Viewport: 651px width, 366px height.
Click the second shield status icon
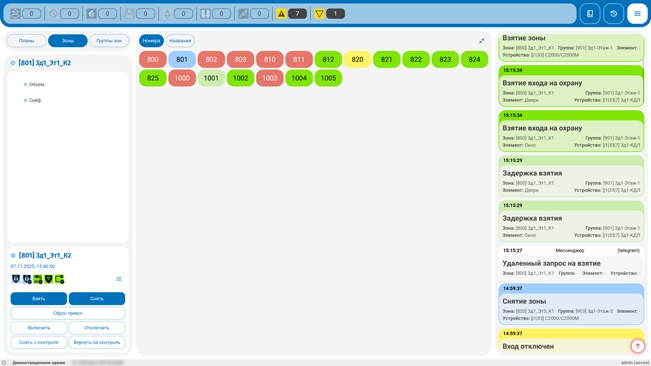click(27, 279)
